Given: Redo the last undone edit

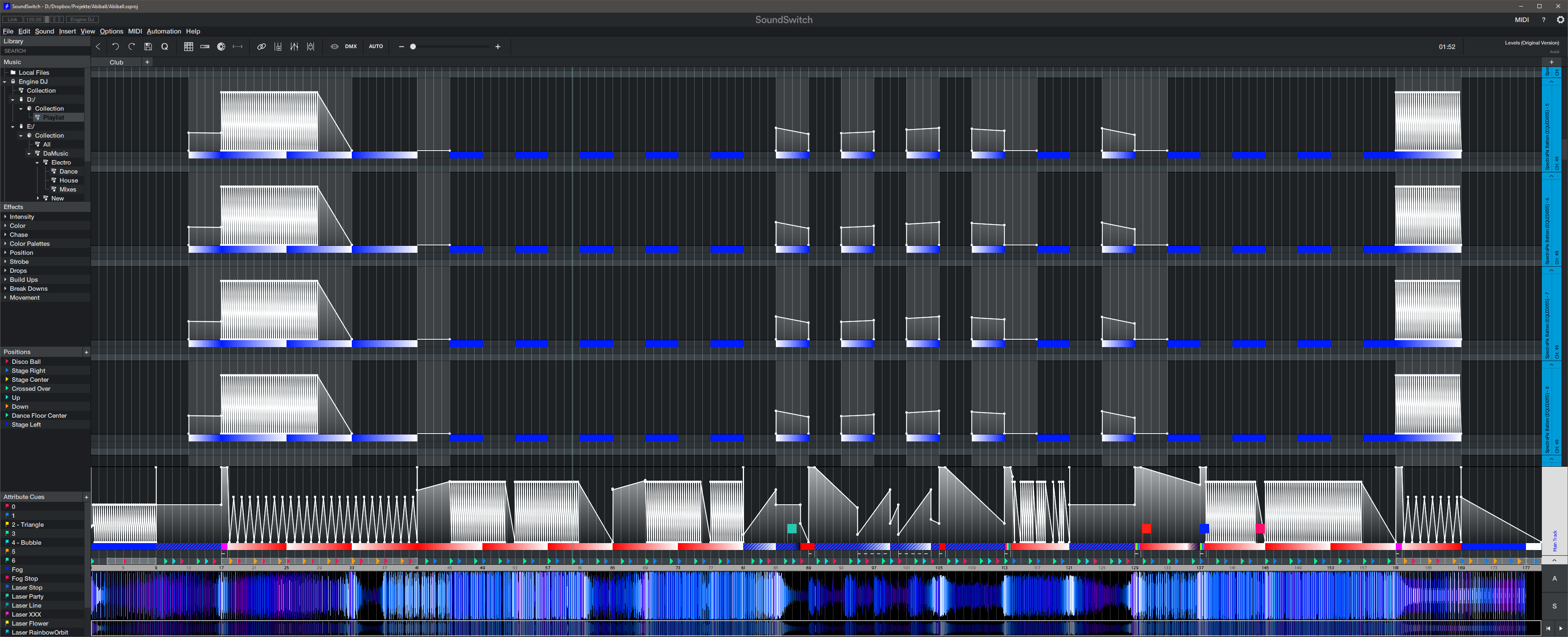Looking at the screenshot, I should pyautogui.click(x=131, y=46).
